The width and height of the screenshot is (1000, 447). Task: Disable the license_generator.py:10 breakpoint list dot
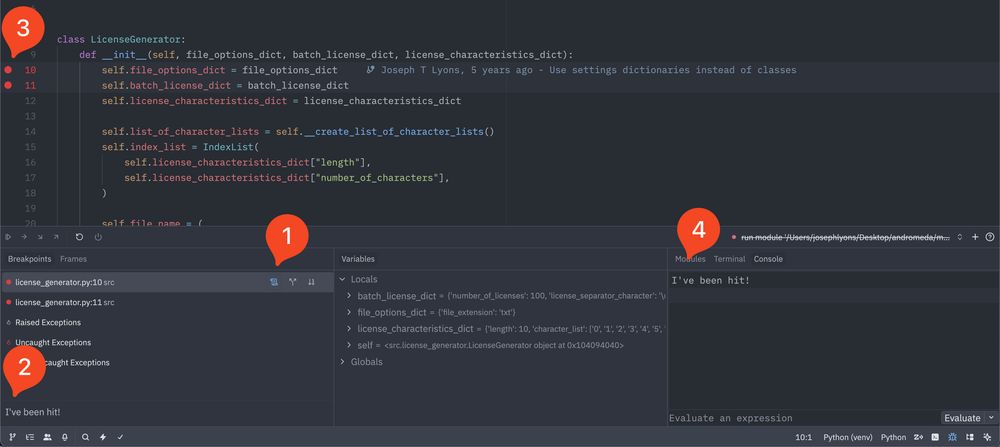point(9,282)
